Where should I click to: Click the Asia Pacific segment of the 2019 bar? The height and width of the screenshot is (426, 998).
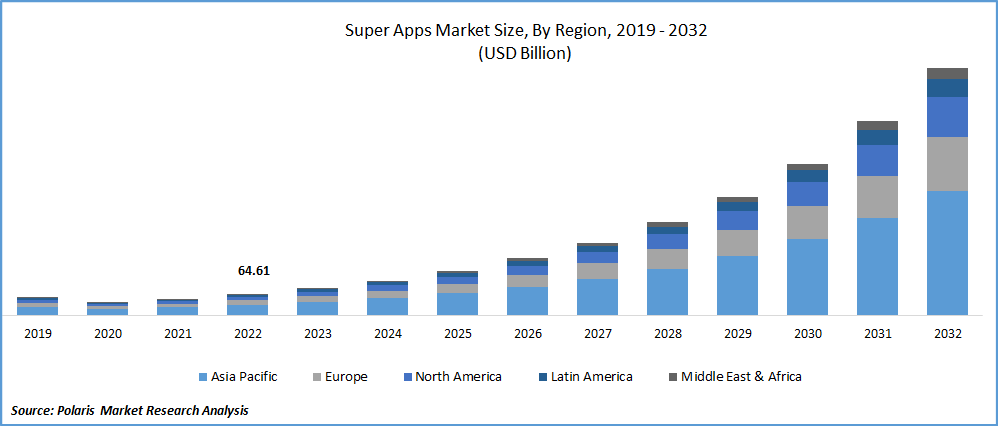[x=38, y=311]
